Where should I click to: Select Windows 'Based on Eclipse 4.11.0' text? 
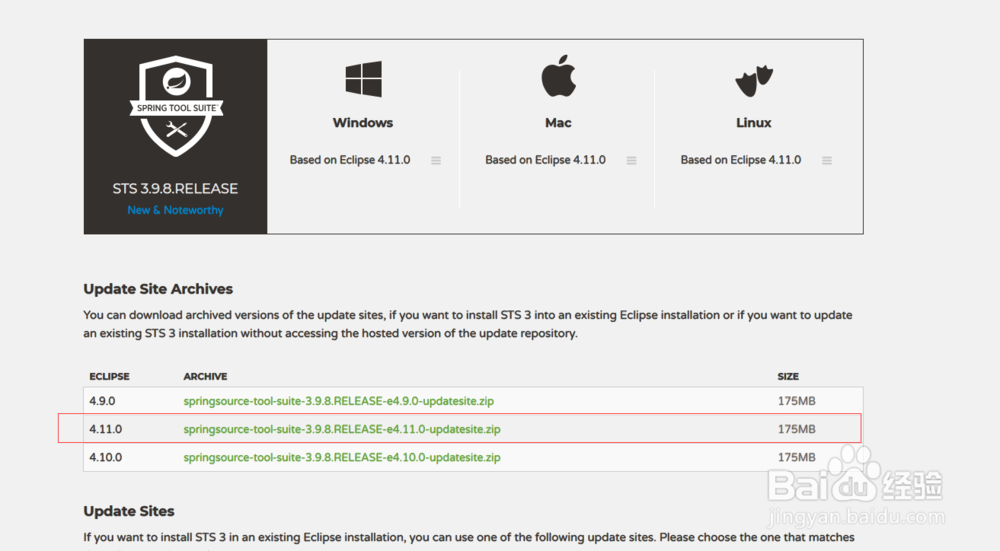[350, 160]
